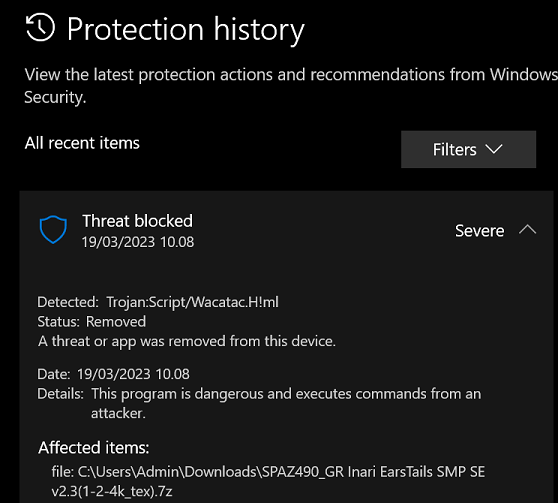Click the Protection history heading
The width and height of the screenshot is (558, 503).
click(x=186, y=29)
